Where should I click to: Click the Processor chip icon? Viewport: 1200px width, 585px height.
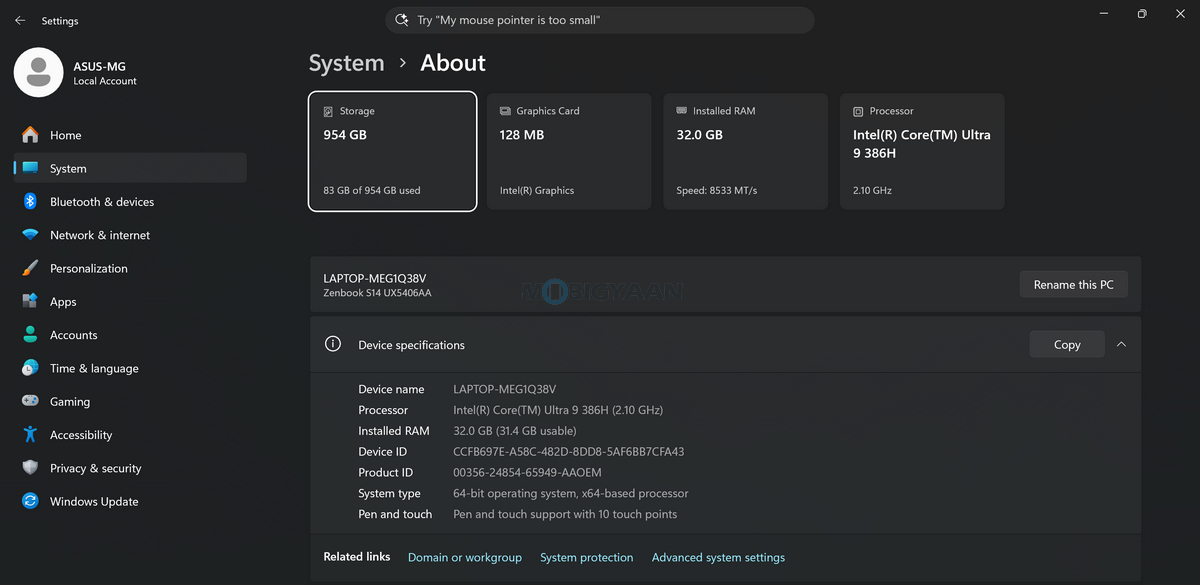pos(858,111)
